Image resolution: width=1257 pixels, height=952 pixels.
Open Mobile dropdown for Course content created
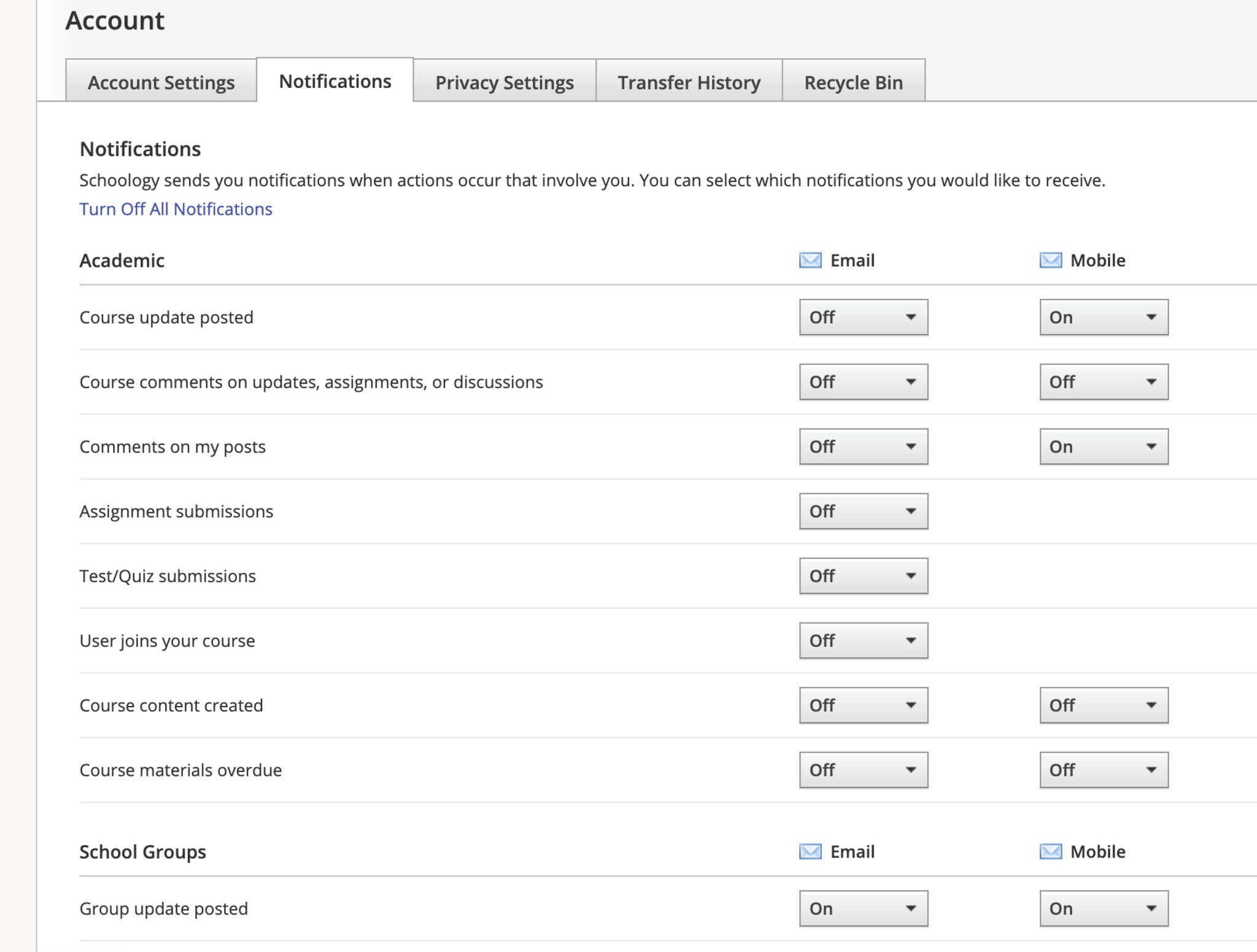tap(1103, 705)
